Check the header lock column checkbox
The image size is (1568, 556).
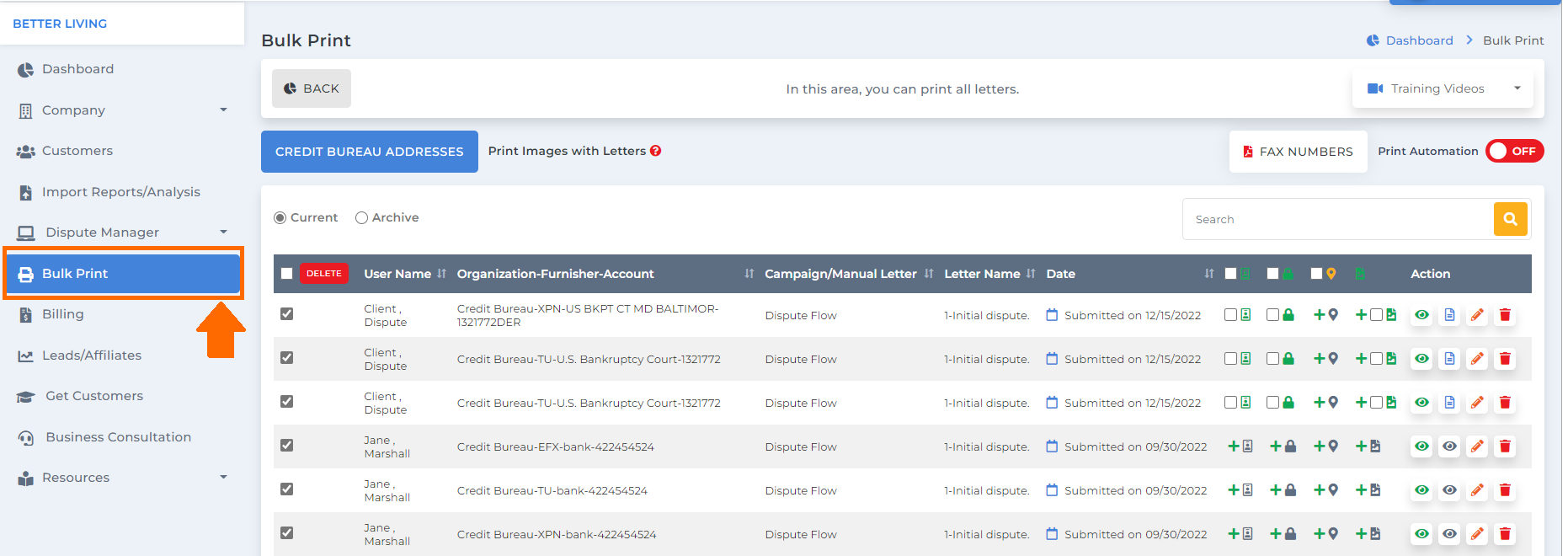point(1272,274)
